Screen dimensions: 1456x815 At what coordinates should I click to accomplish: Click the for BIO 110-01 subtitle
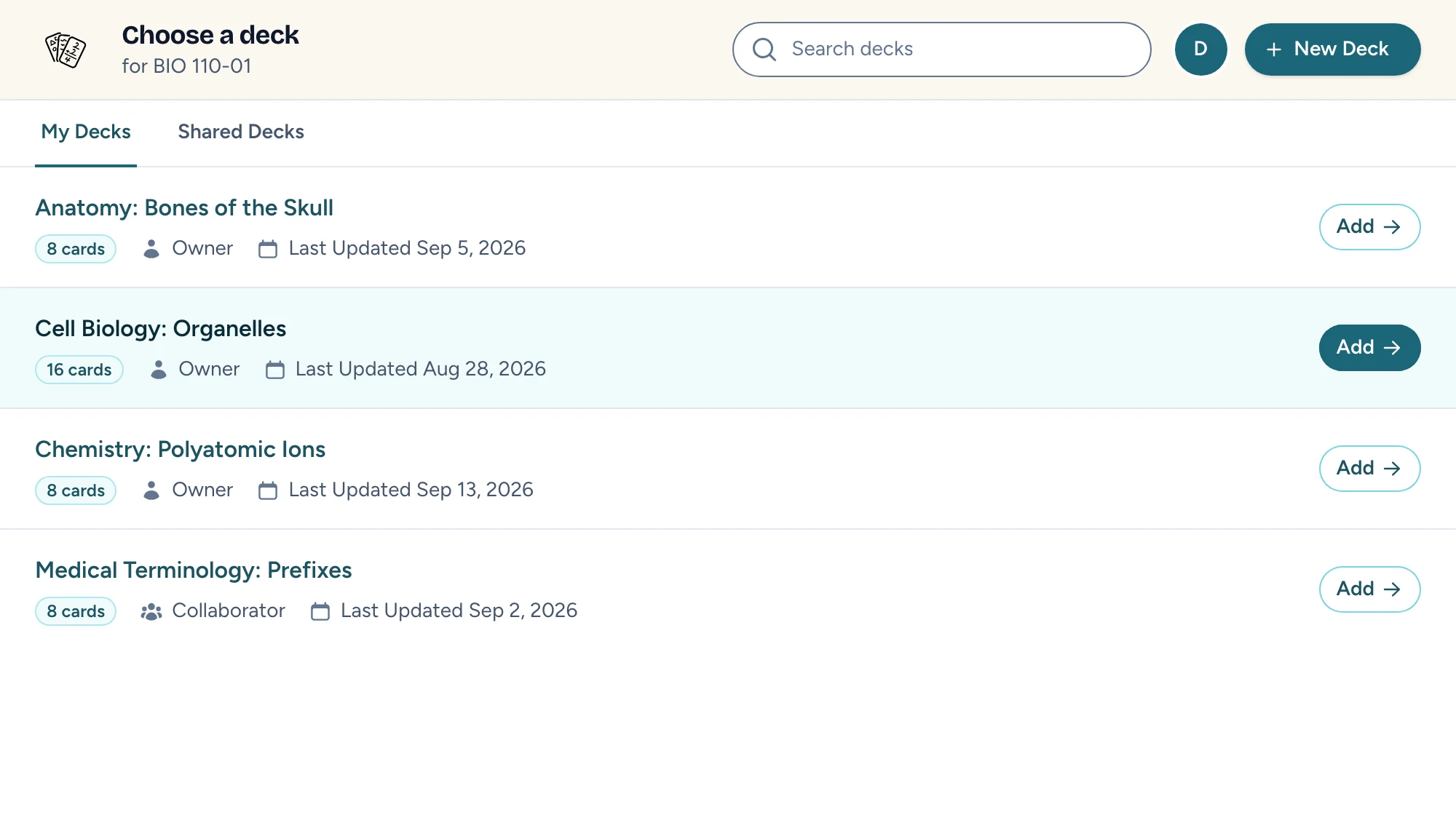(186, 66)
